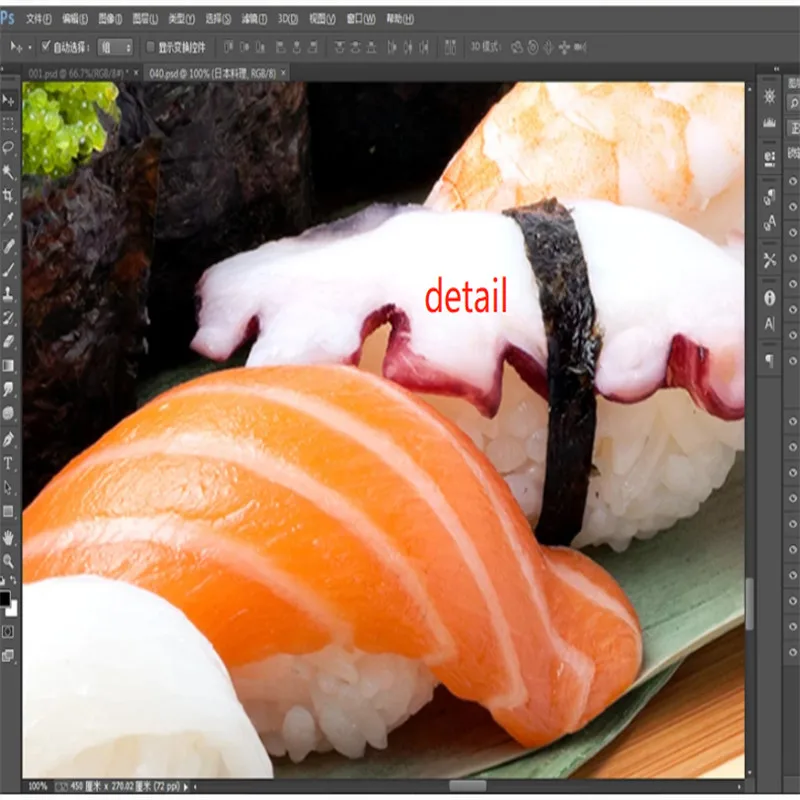Click the foreground color swatch
This screenshot has width=800, height=800.
coord(4,598)
